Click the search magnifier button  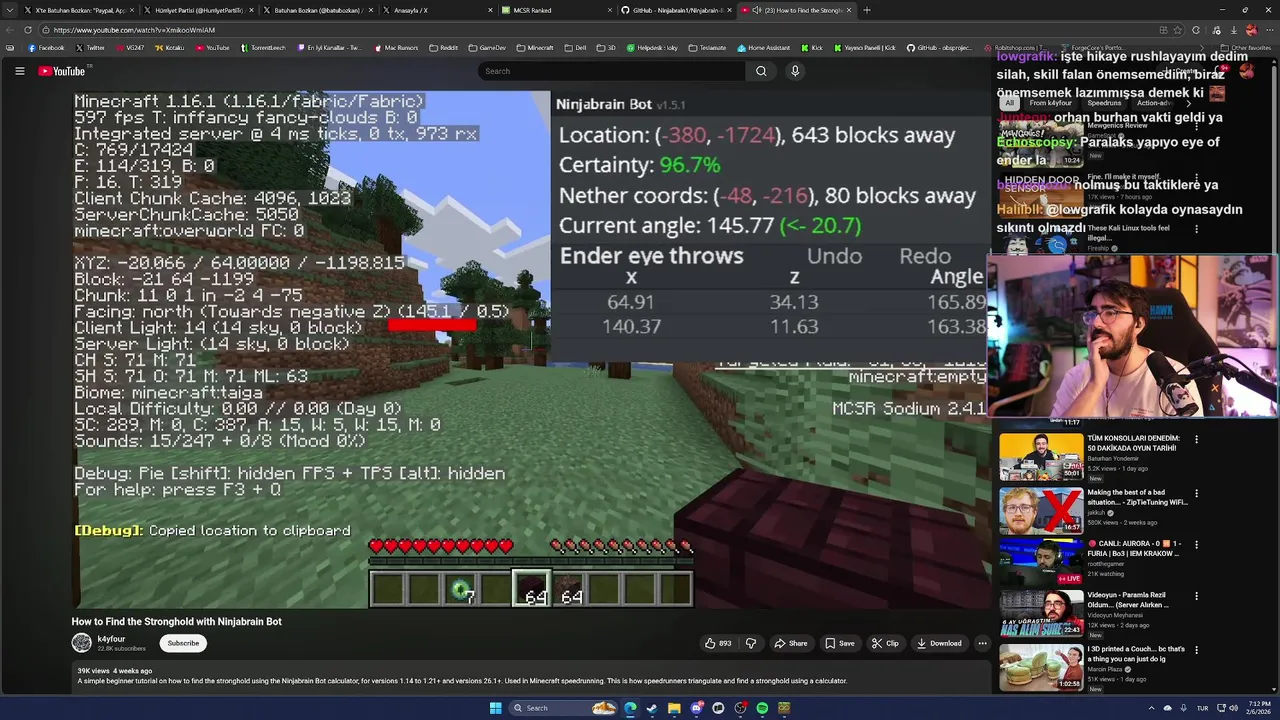click(x=761, y=71)
